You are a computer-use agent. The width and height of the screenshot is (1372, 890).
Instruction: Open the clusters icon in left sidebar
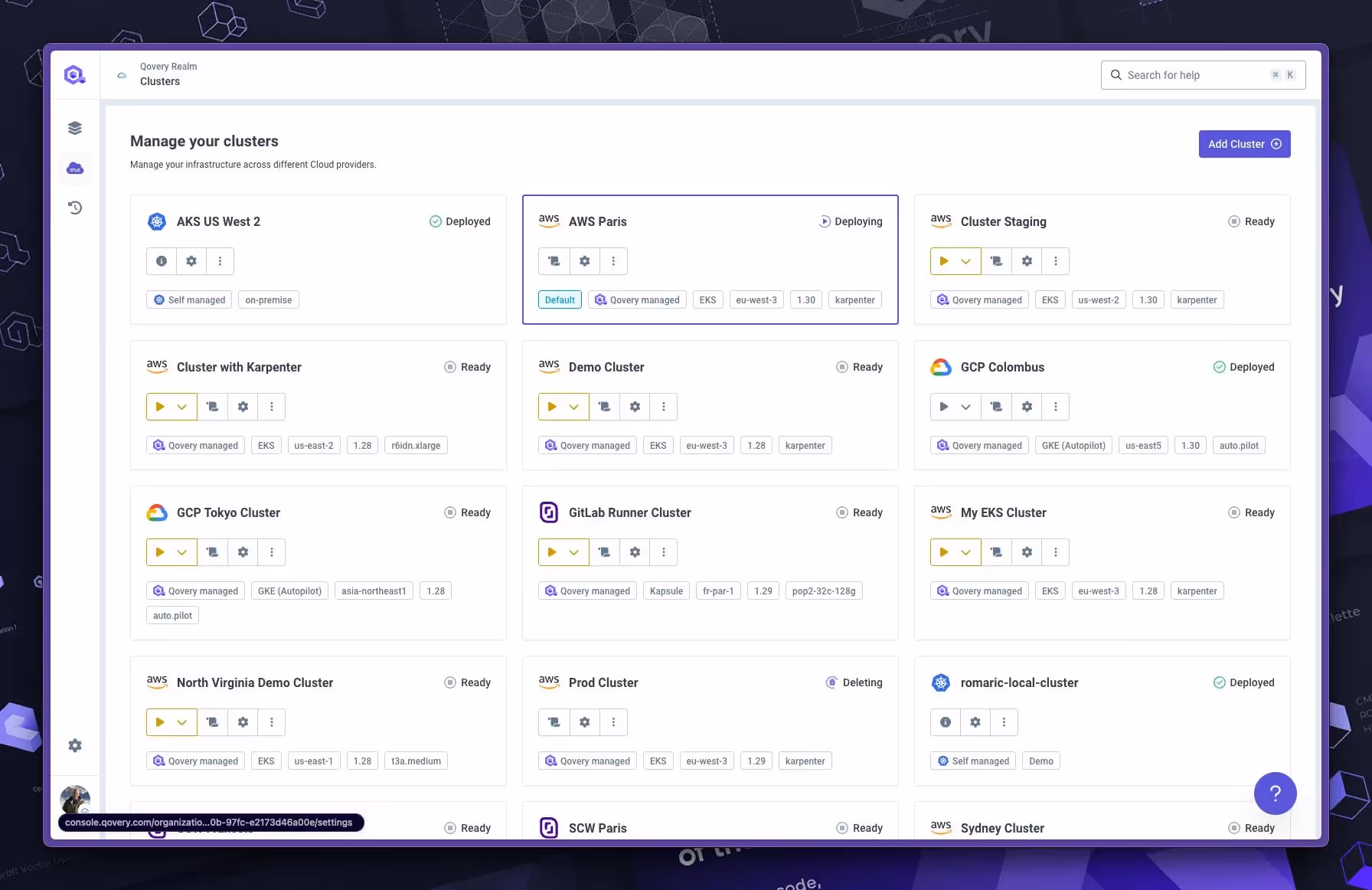coord(74,169)
